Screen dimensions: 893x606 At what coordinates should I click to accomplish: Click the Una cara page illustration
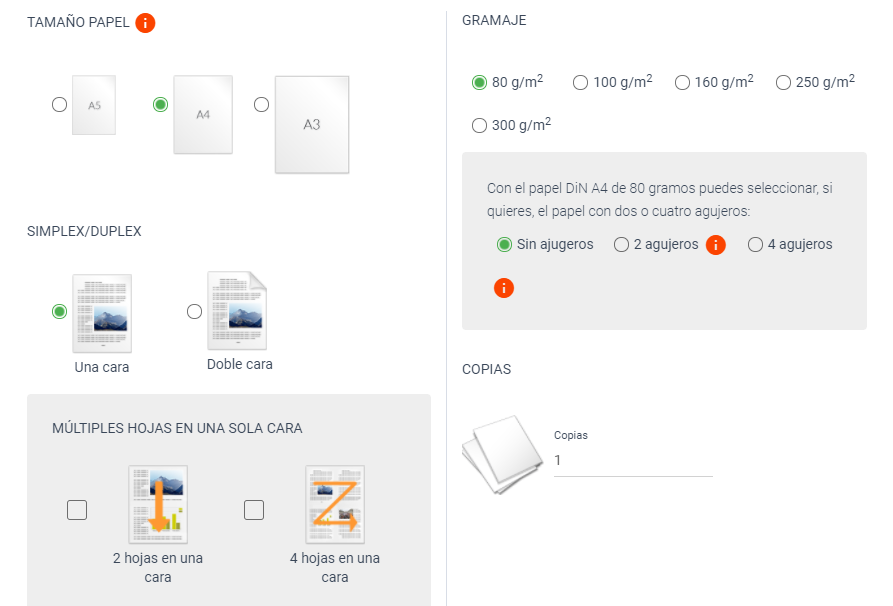(x=102, y=313)
